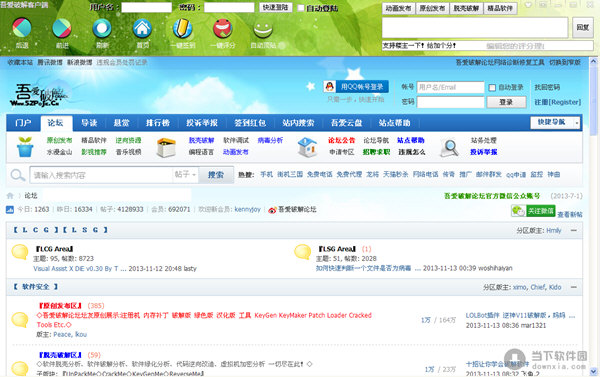Viewport: 600px width, 377px height.
Task: Click the 搜索 search button
Action: (x=216, y=175)
